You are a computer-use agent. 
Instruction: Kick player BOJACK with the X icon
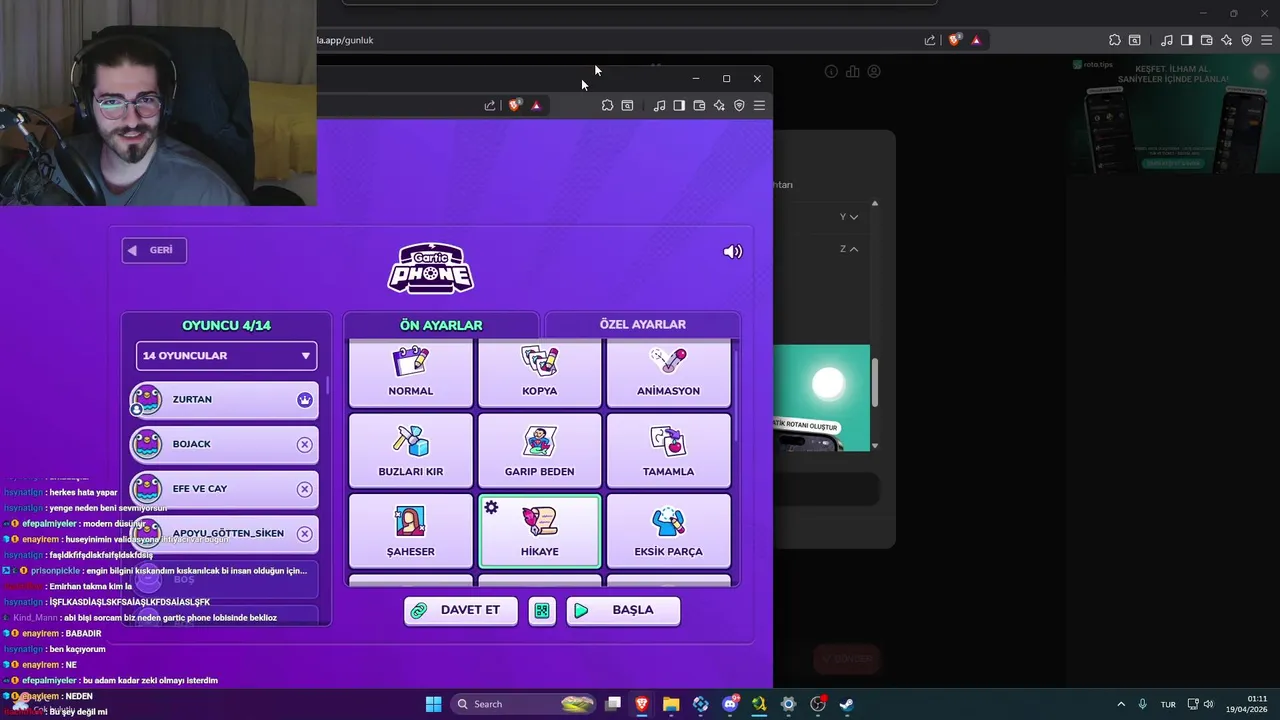pos(305,444)
